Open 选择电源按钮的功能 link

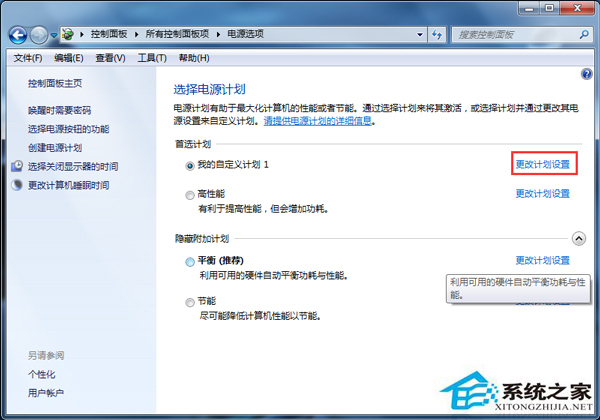pos(68,129)
